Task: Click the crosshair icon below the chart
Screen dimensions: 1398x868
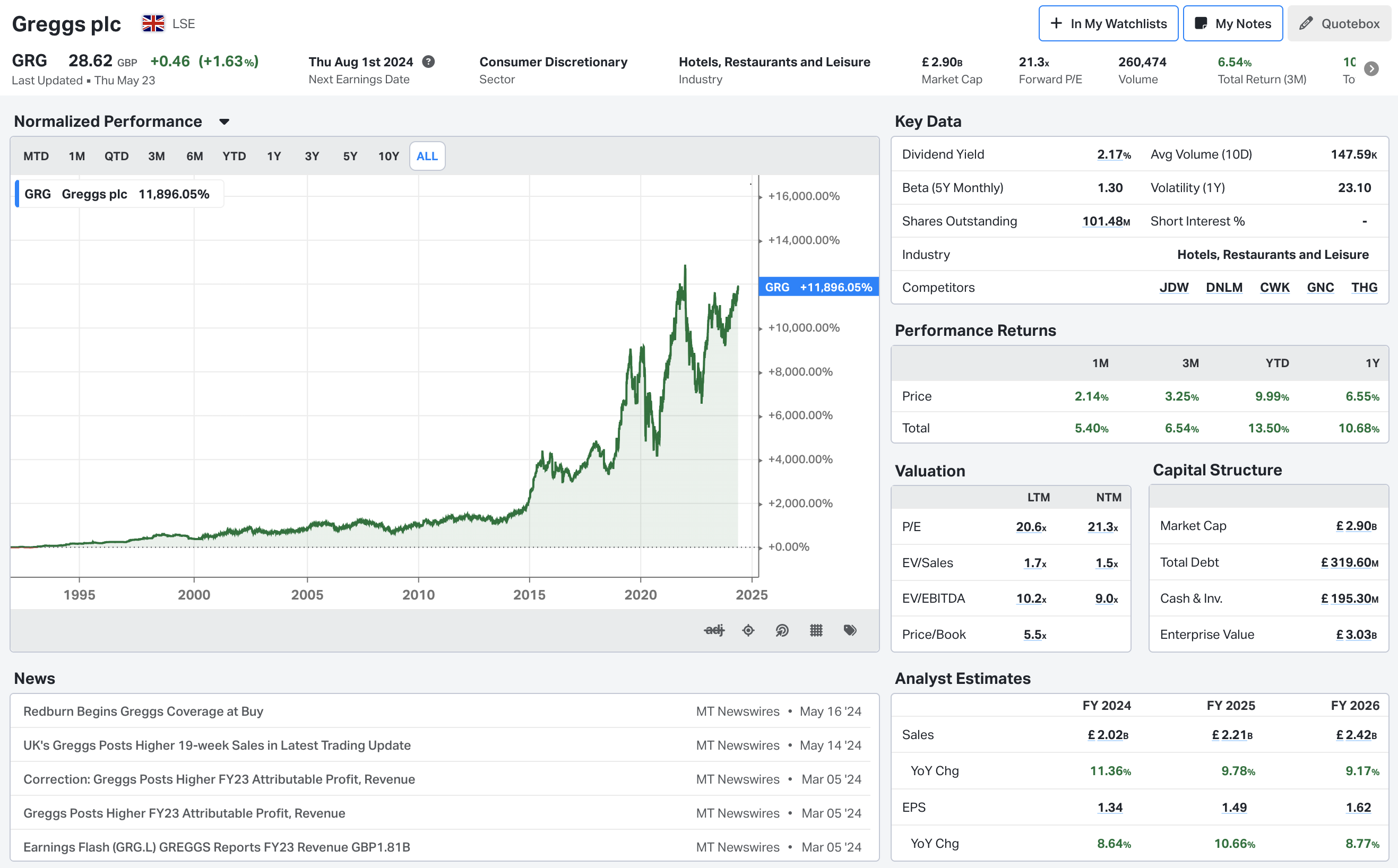Action: pos(748,630)
